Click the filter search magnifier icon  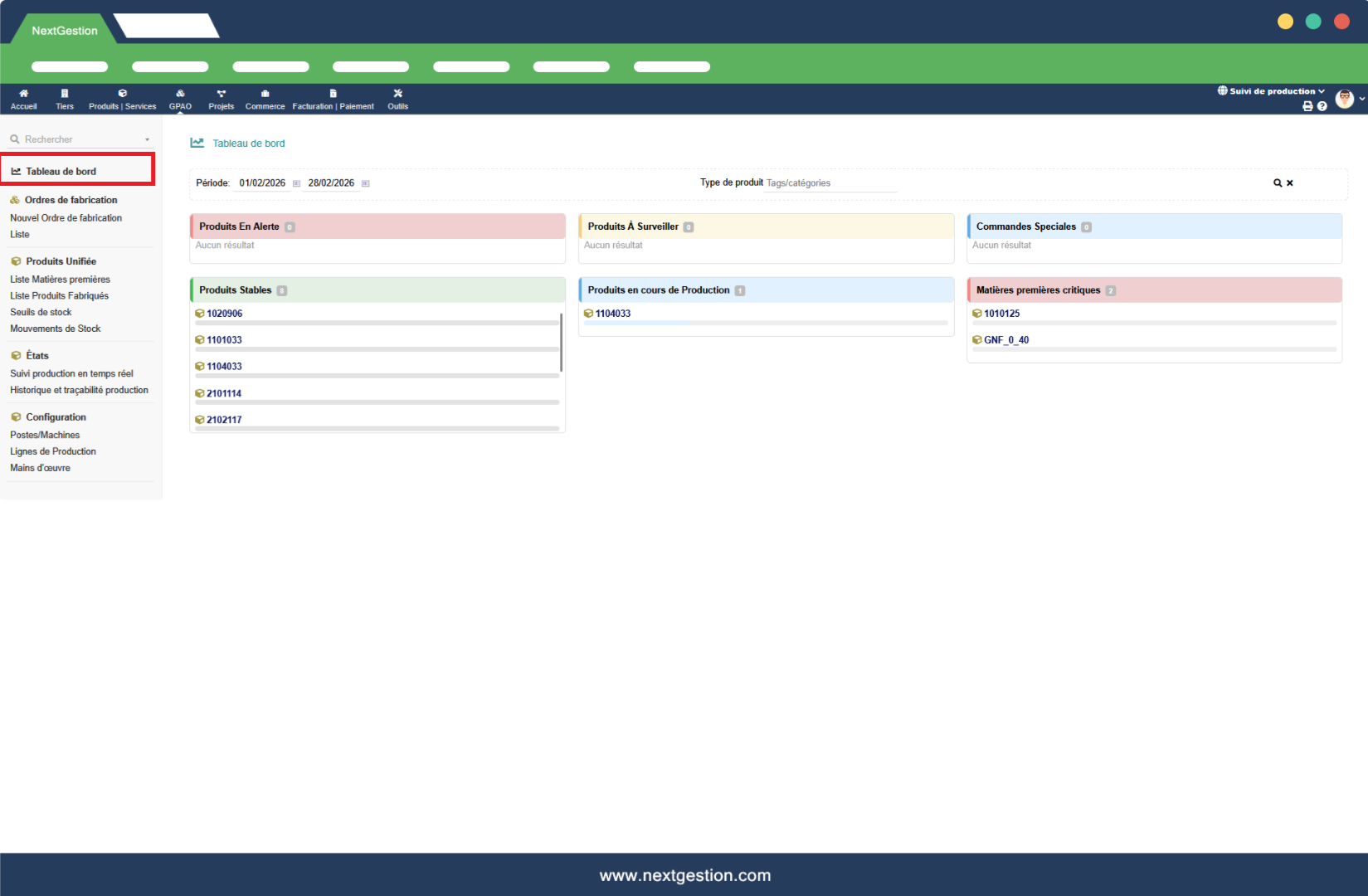click(1278, 183)
